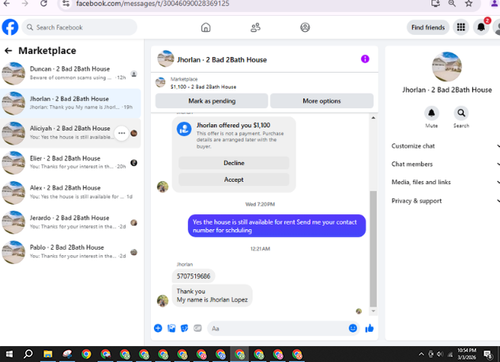Bookmark this page with the star

(x=469, y=3)
